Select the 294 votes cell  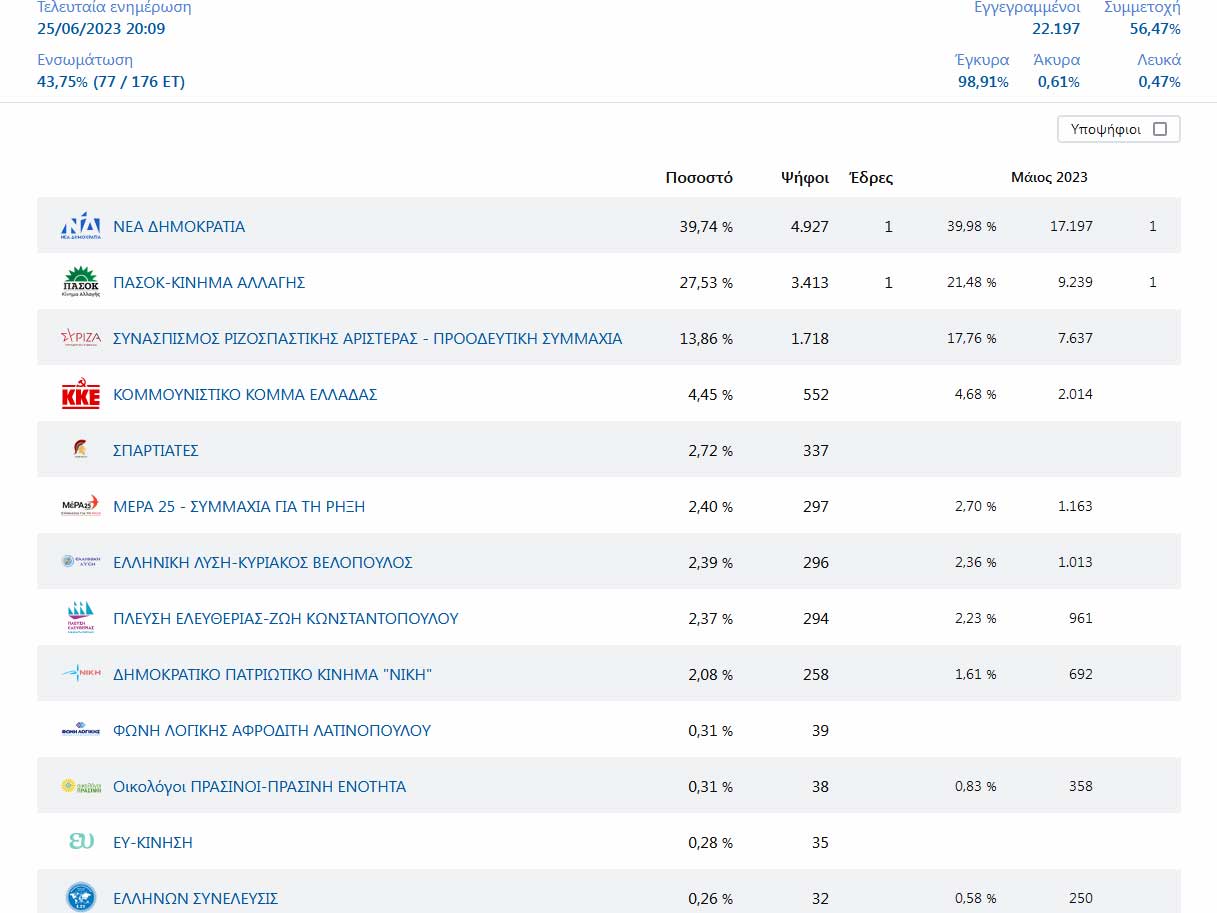click(x=816, y=619)
